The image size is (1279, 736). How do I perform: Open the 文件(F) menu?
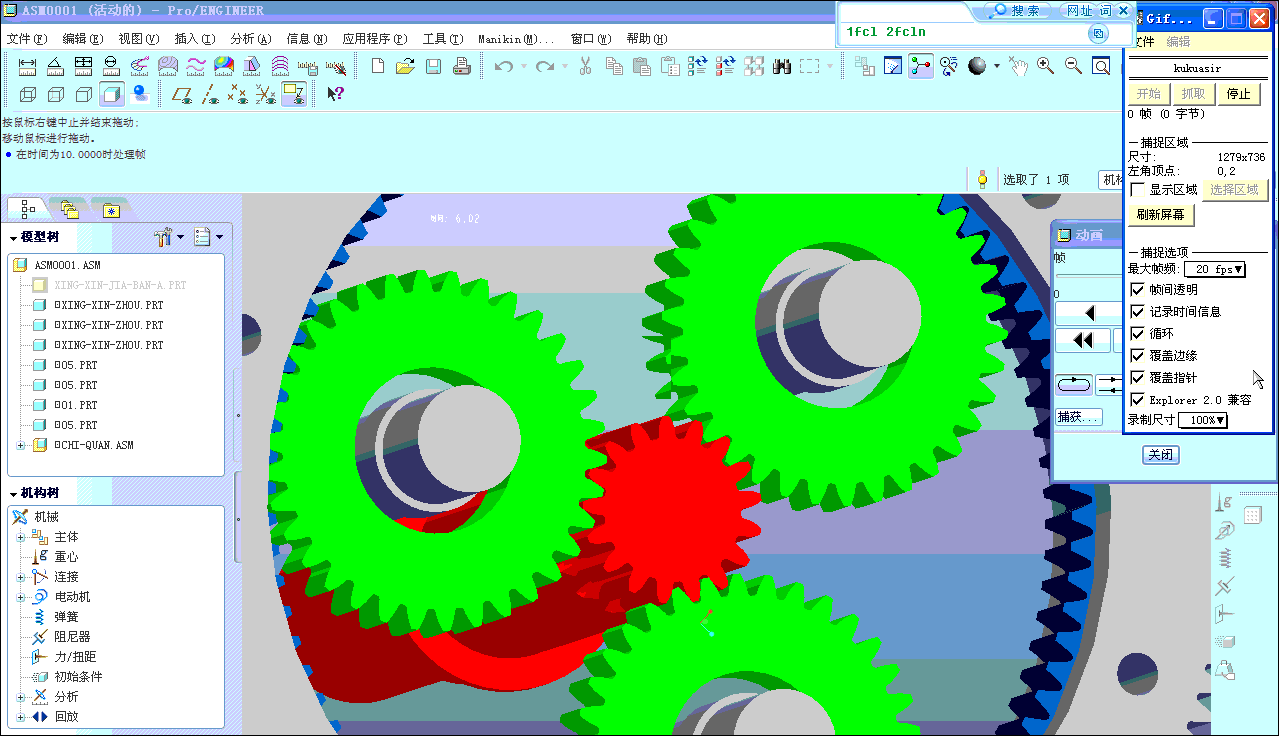(x=27, y=39)
